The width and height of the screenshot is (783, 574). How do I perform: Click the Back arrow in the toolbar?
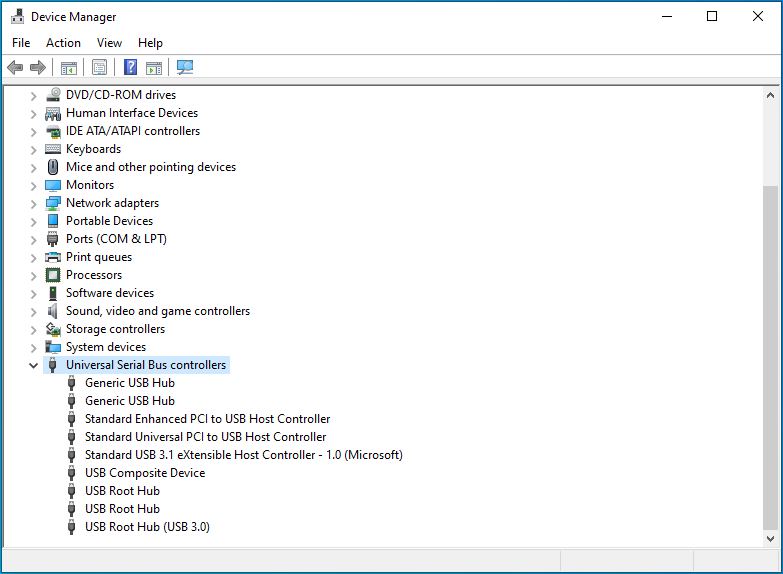[x=15, y=68]
